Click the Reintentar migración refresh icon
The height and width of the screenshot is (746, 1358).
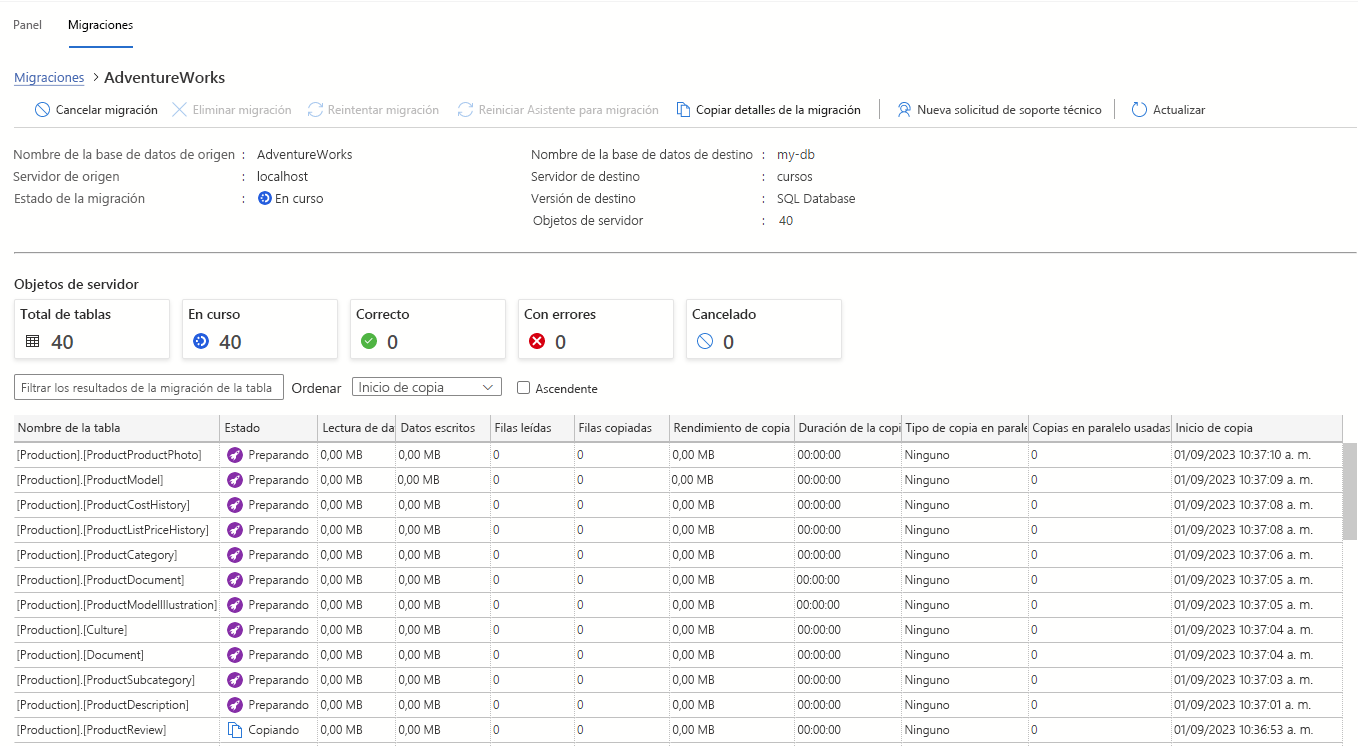click(315, 110)
